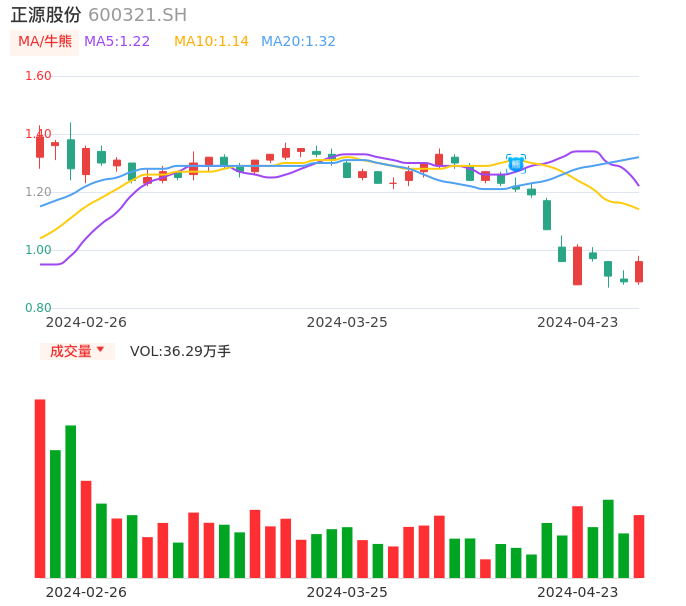The height and width of the screenshot is (606, 686).
Task: Toggle the MA20:1.32 moving average legend
Action: [x=298, y=42]
